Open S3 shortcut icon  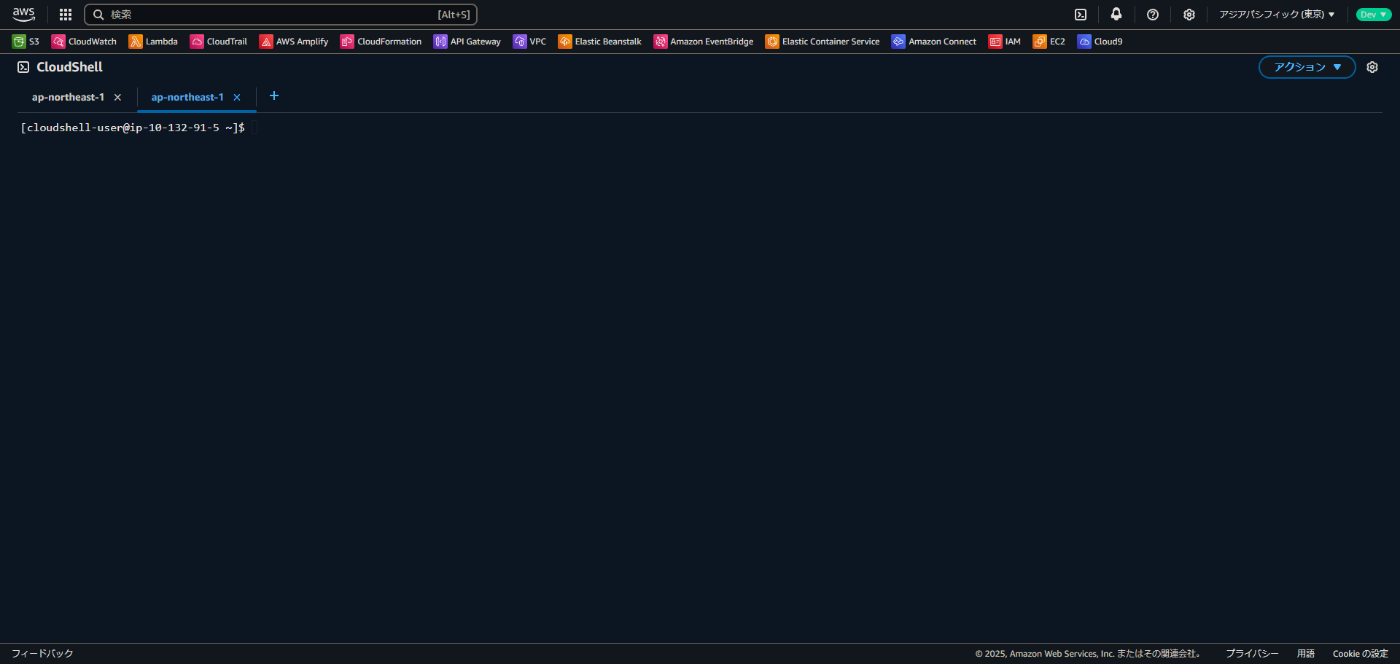click(18, 42)
